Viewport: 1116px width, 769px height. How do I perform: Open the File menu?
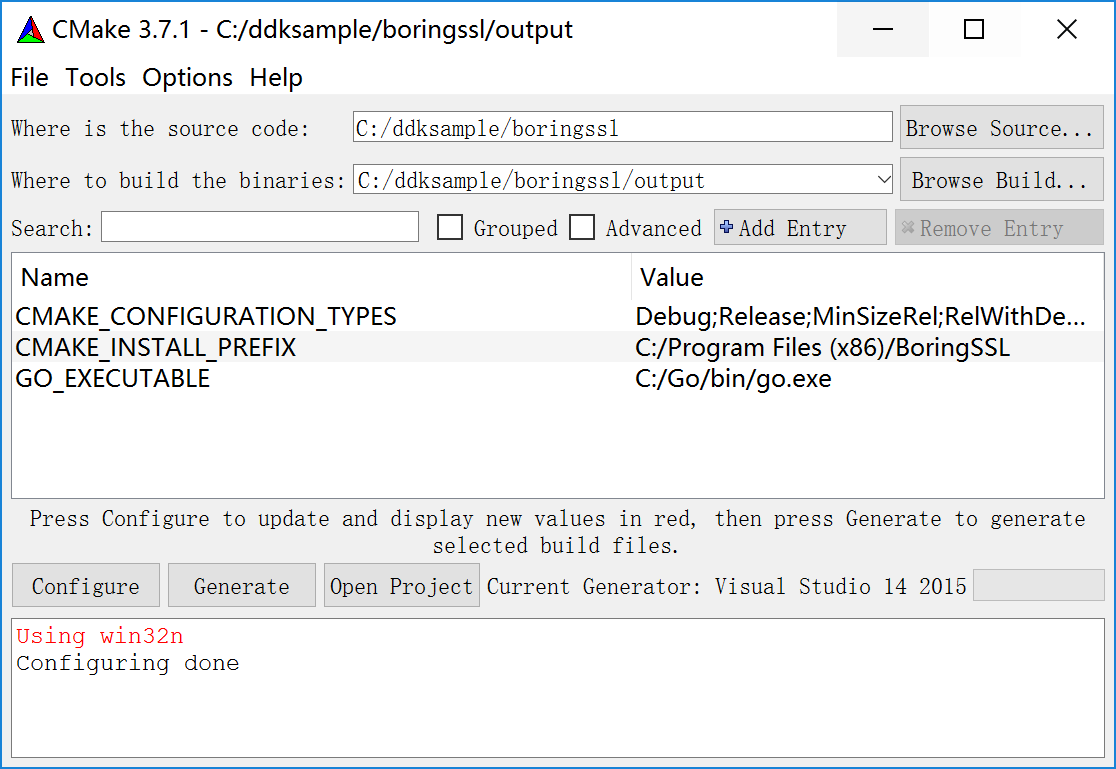(x=29, y=77)
